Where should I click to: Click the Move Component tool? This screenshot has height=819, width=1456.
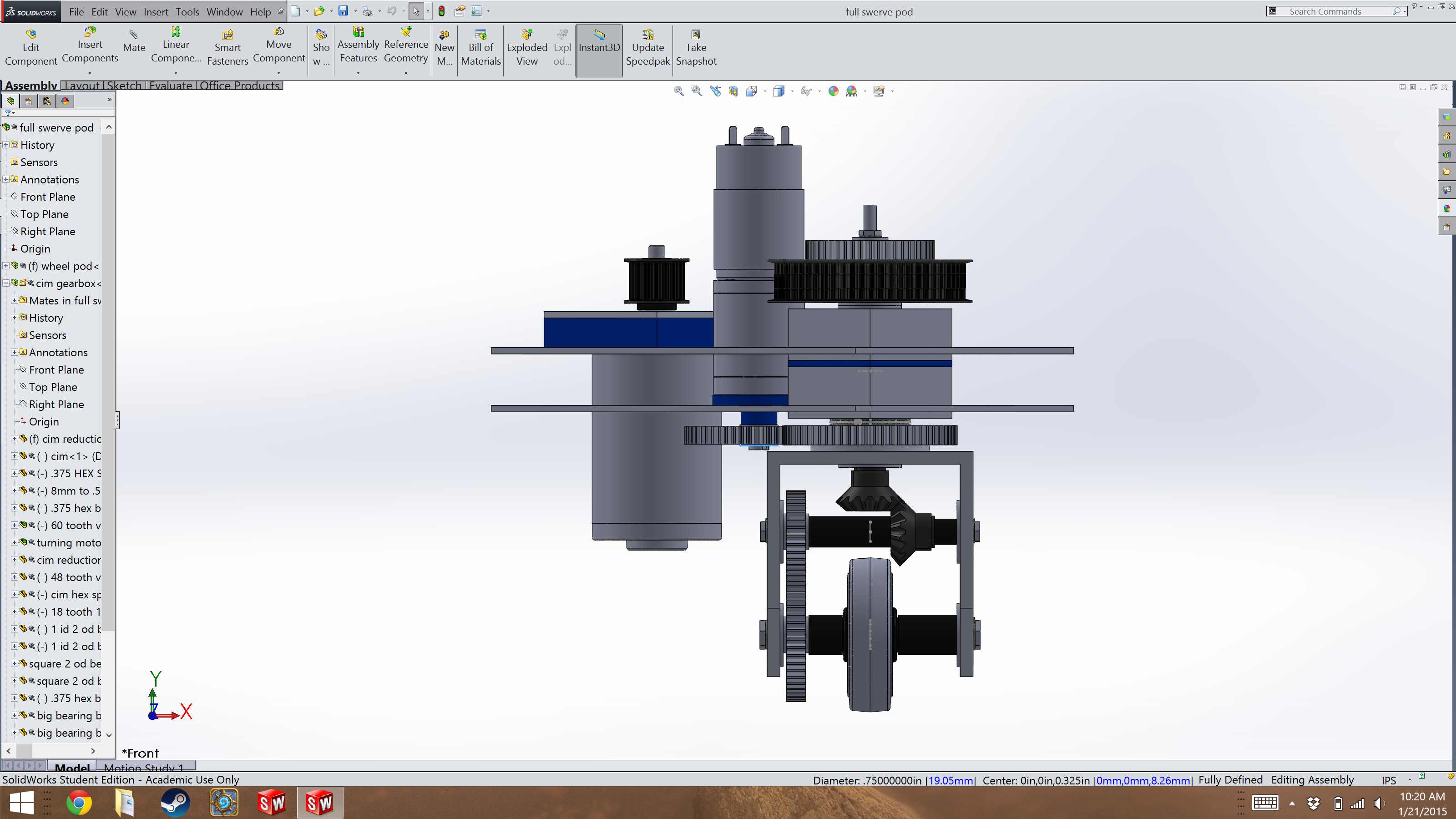278,45
